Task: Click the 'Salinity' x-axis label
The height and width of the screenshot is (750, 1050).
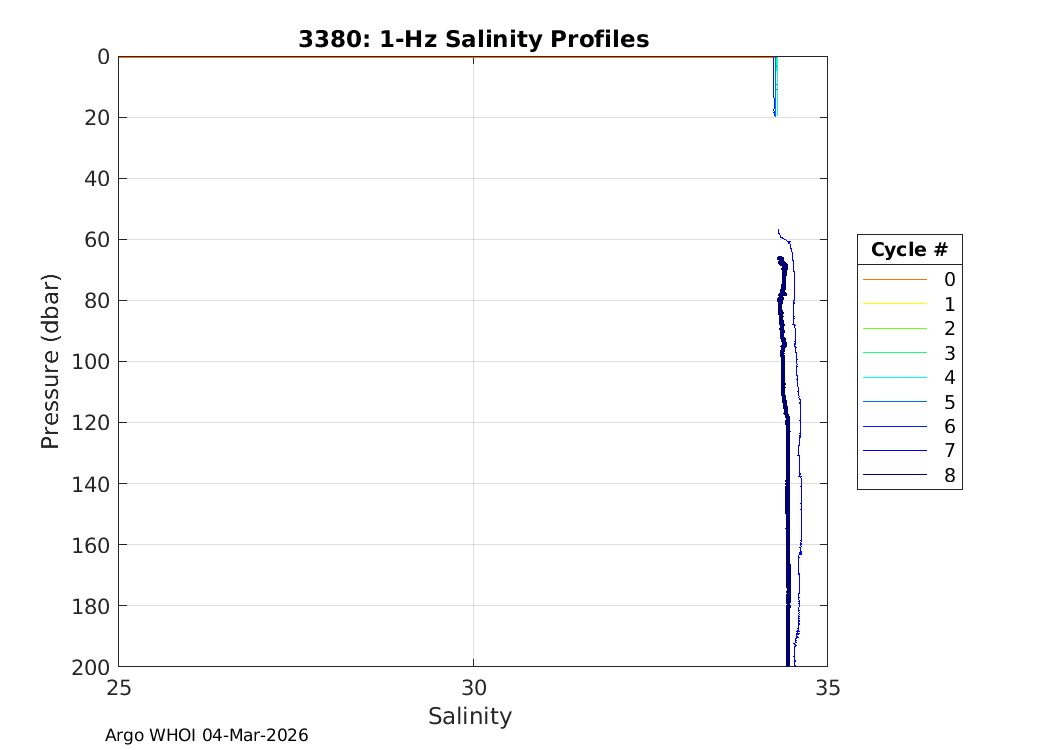Action: click(470, 716)
